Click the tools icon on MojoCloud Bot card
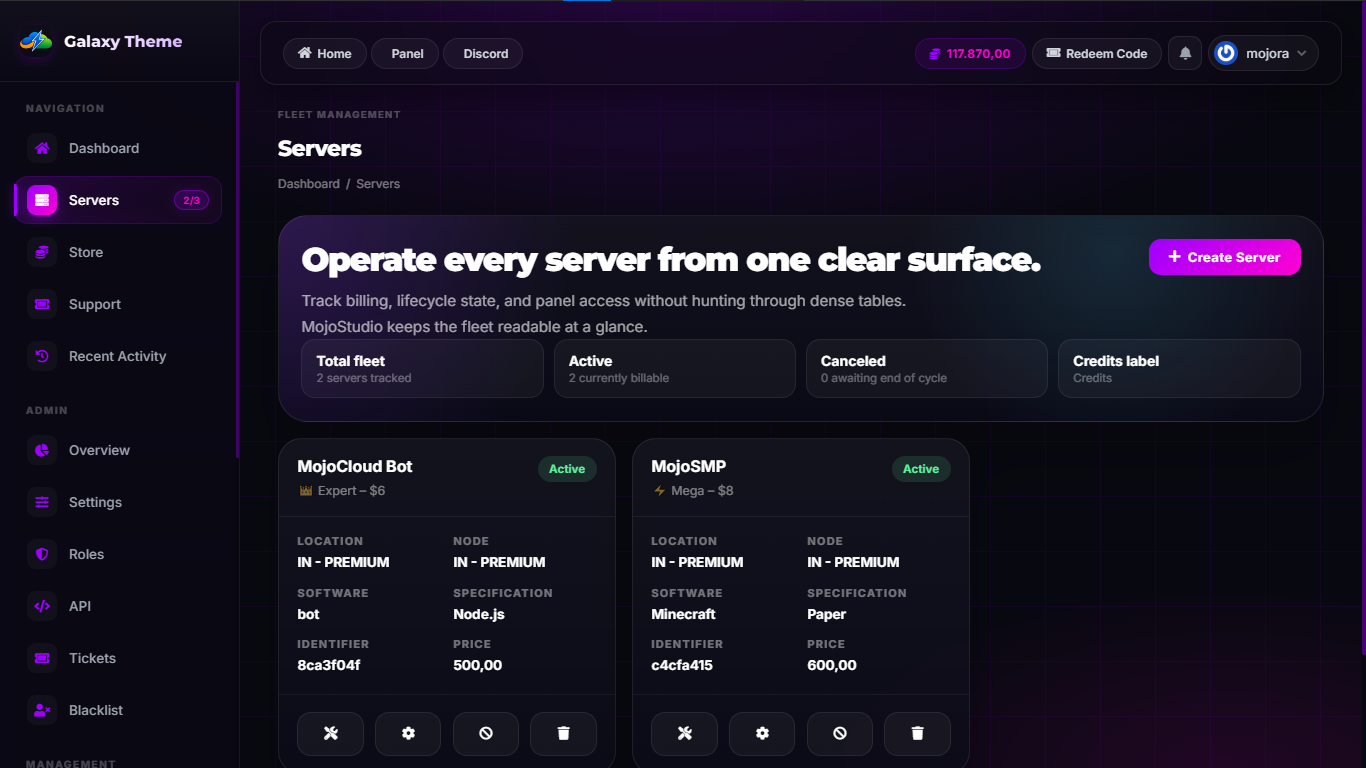 pos(331,733)
